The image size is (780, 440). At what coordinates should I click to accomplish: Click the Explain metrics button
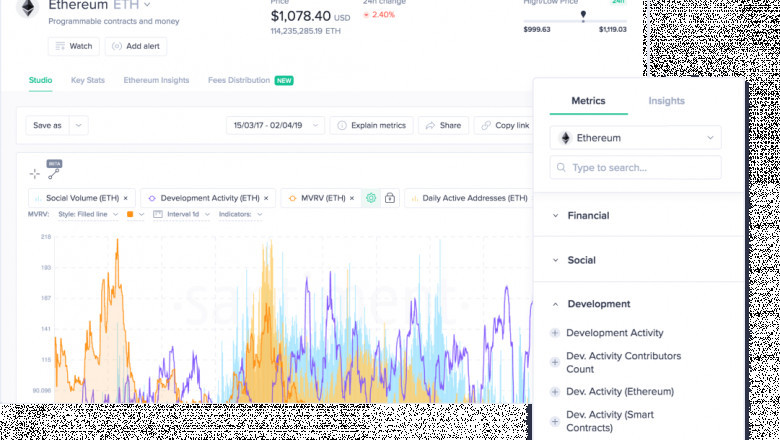click(372, 125)
